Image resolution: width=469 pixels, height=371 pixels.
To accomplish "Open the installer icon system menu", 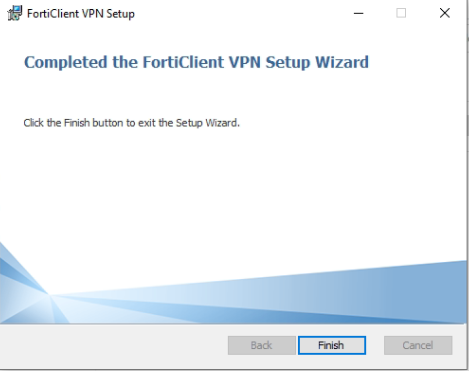I will pyautogui.click(x=14, y=13).
